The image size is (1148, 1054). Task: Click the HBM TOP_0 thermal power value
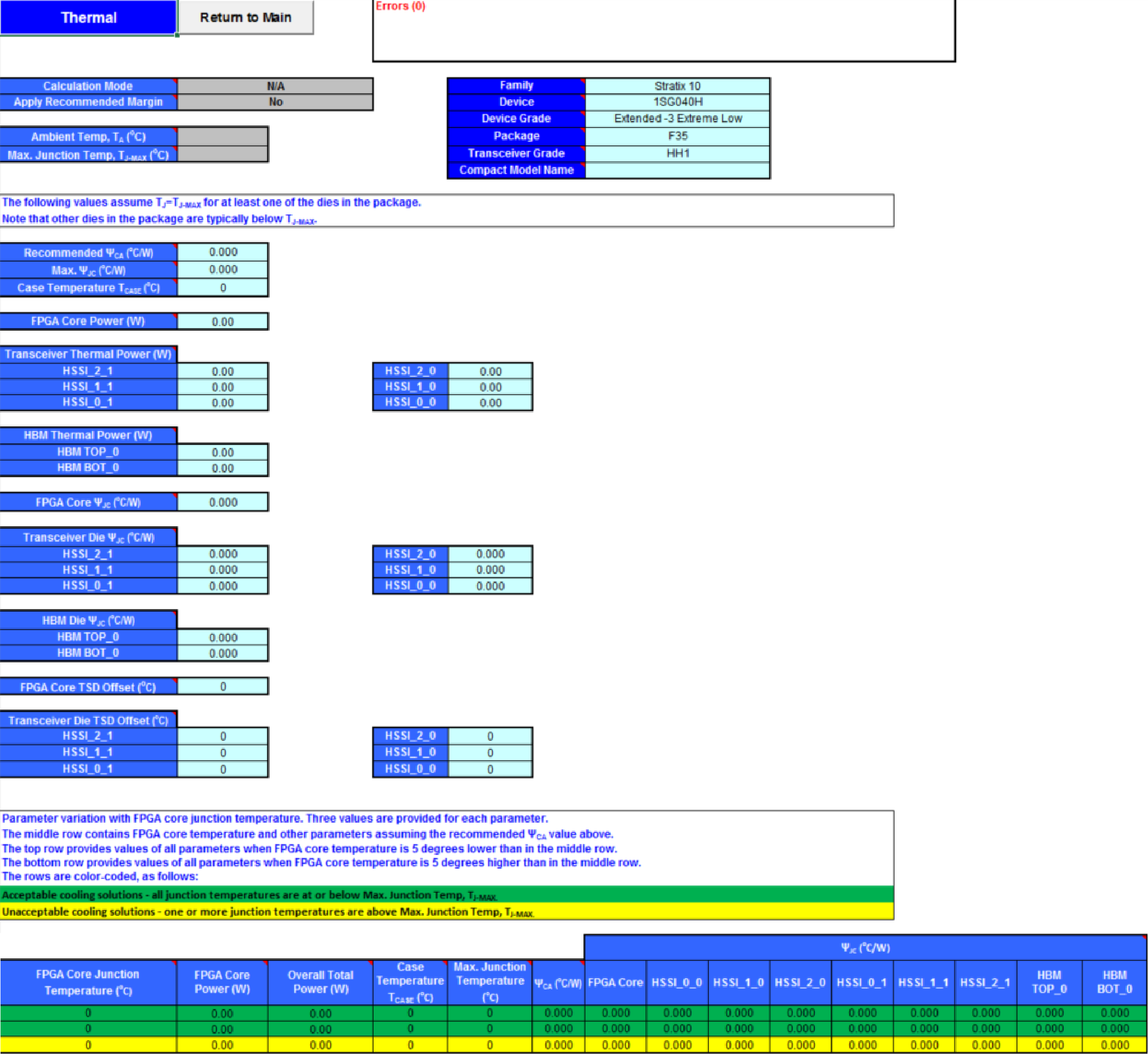click(x=223, y=453)
